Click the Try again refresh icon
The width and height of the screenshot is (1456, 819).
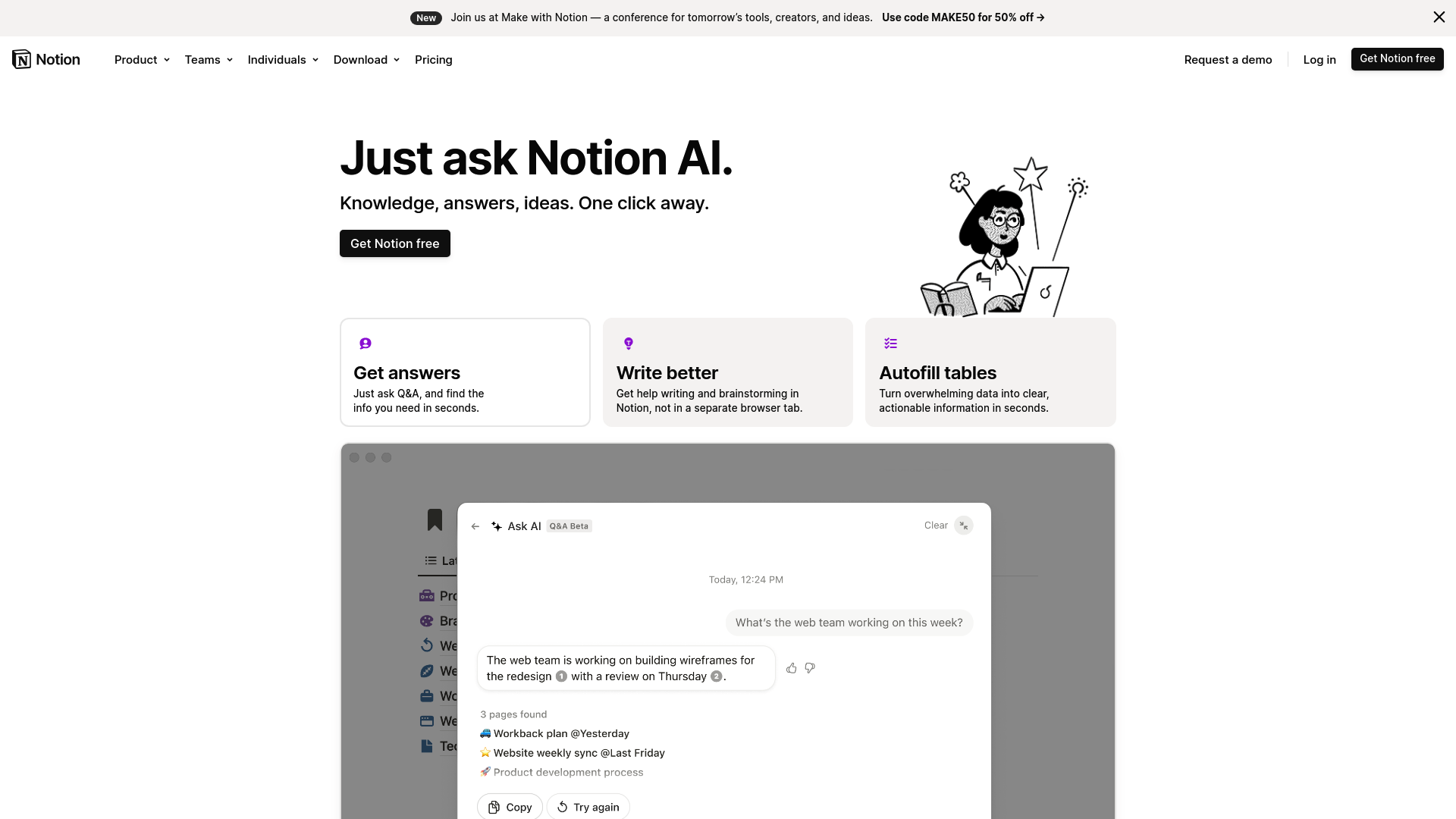click(x=562, y=807)
